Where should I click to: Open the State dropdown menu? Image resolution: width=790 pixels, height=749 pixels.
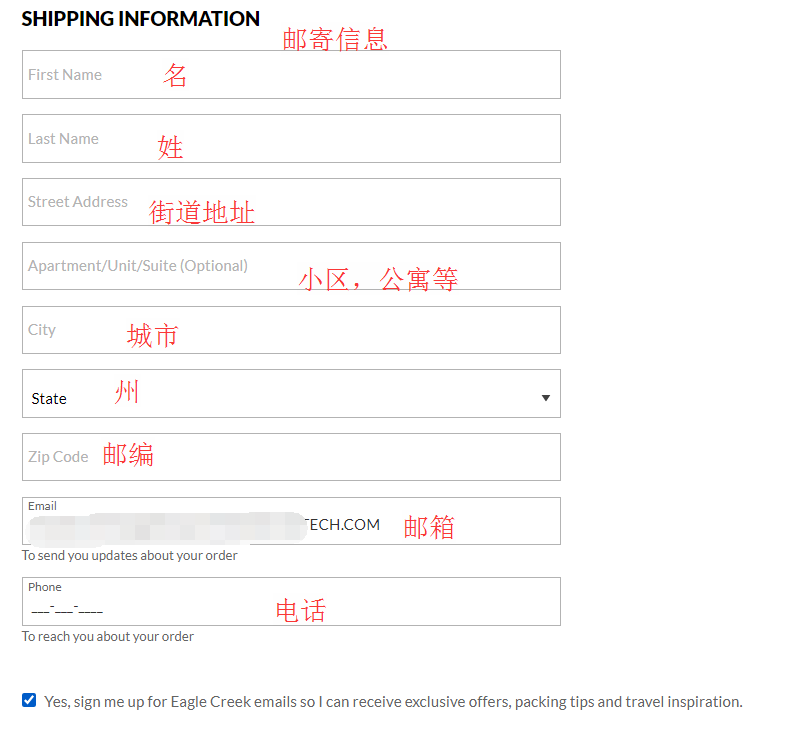coord(290,394)
